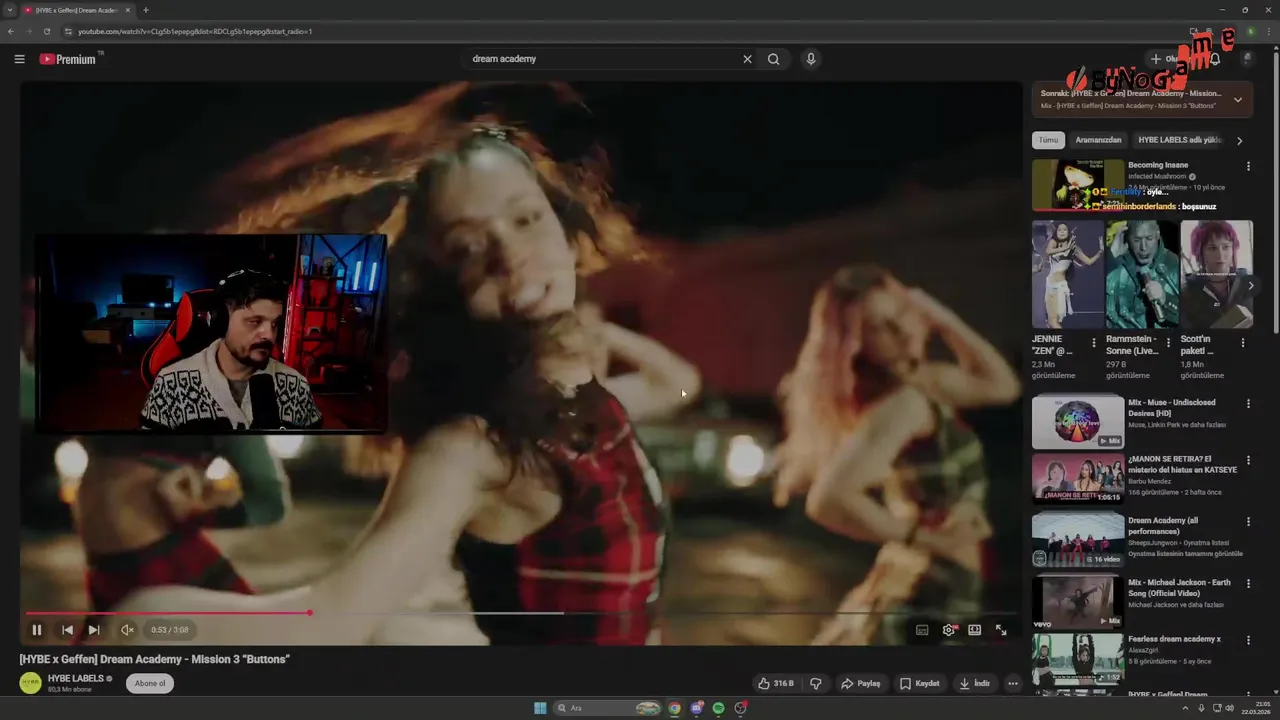This screenshot has height=720, width=1280.
Task: Open the video player settings gear
Action: click(948, 630)
